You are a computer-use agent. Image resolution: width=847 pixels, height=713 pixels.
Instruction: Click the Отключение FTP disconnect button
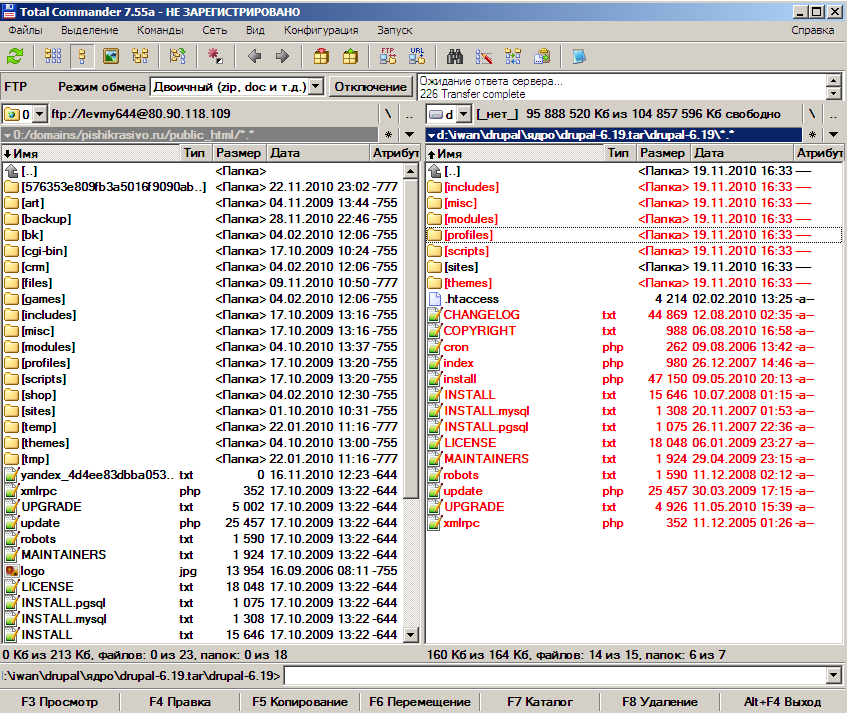click(x=370, y=86)
